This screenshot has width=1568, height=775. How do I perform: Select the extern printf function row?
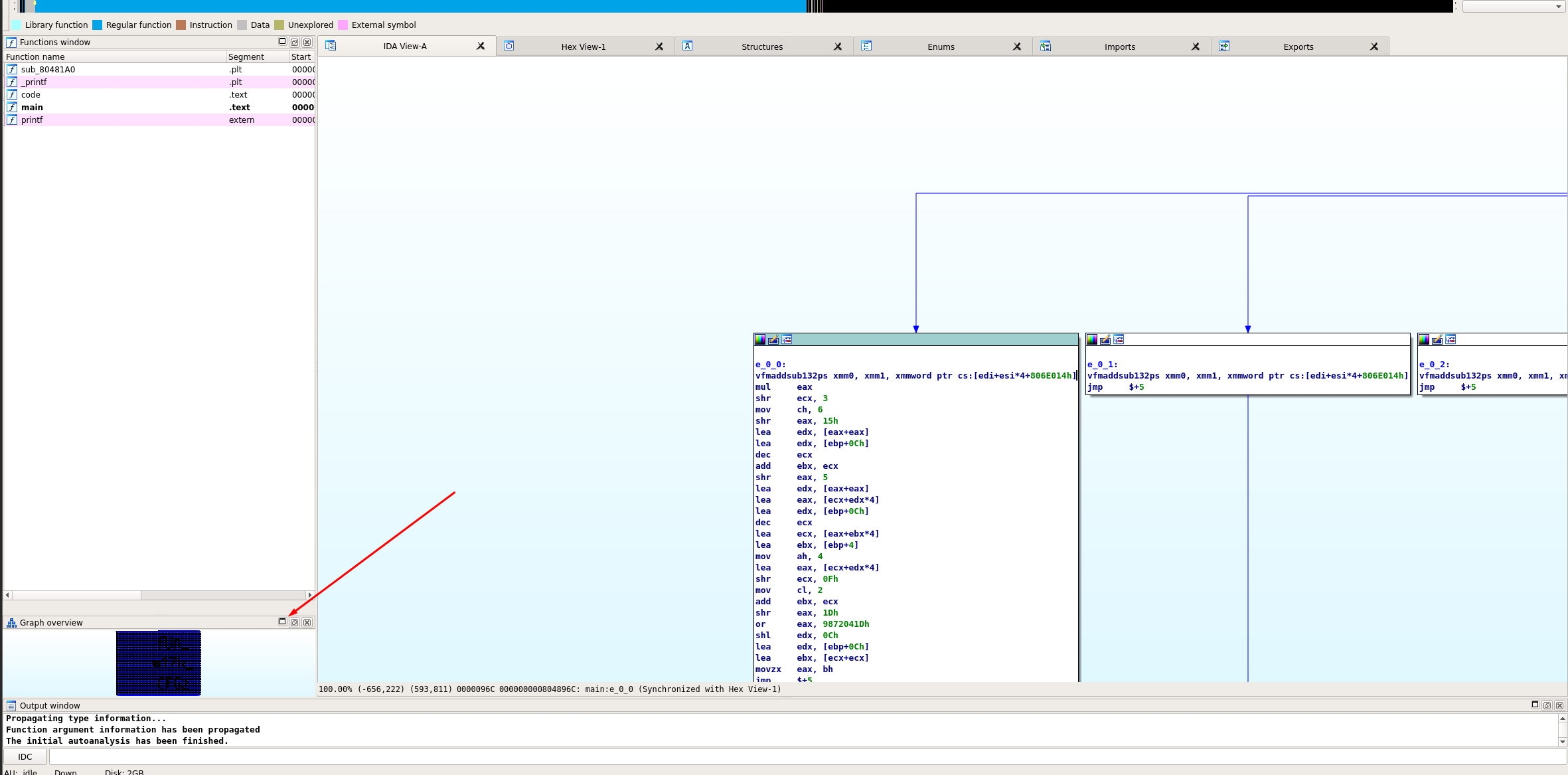159,120
